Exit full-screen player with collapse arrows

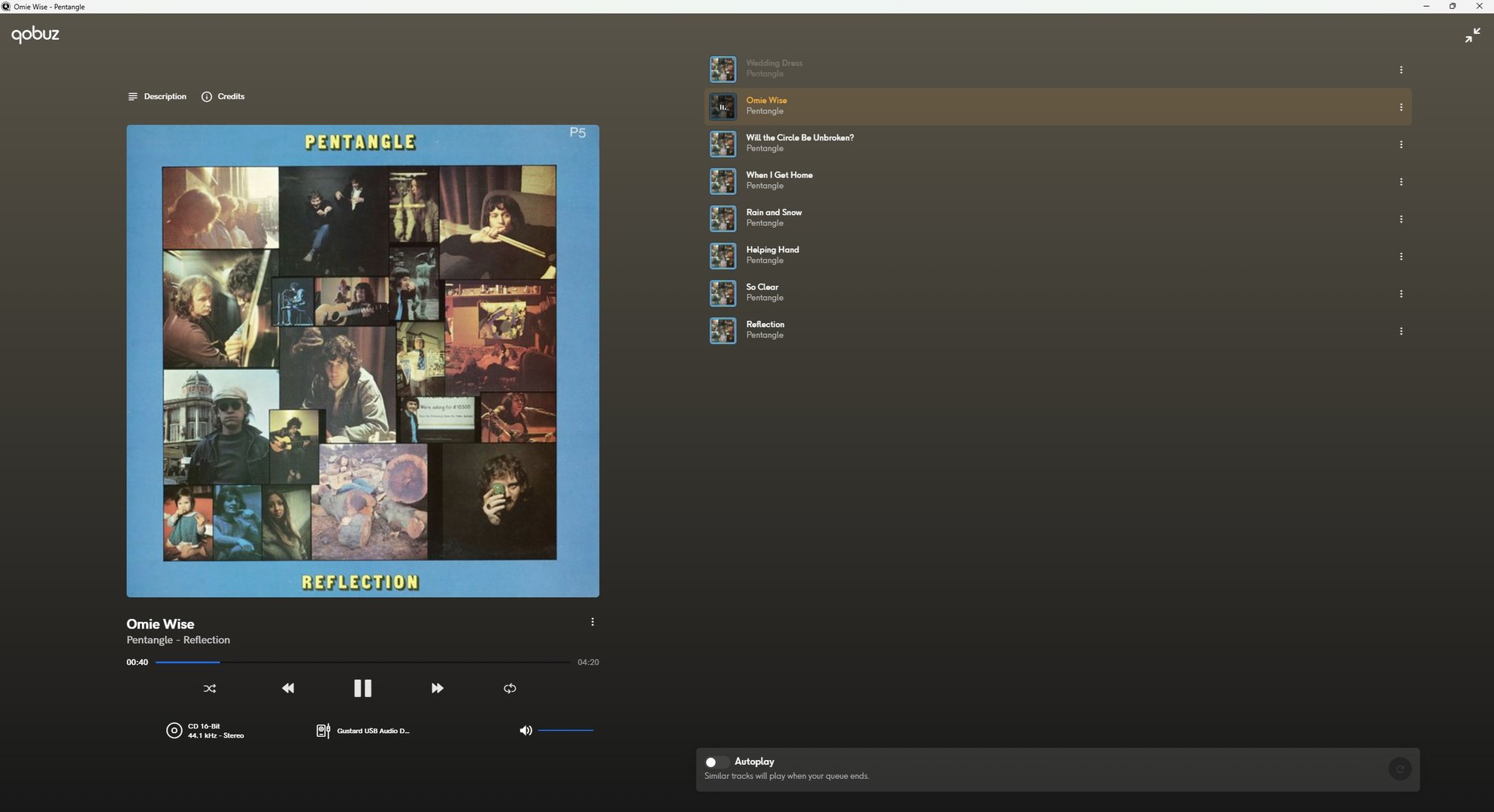click(x=1472, y=35)
